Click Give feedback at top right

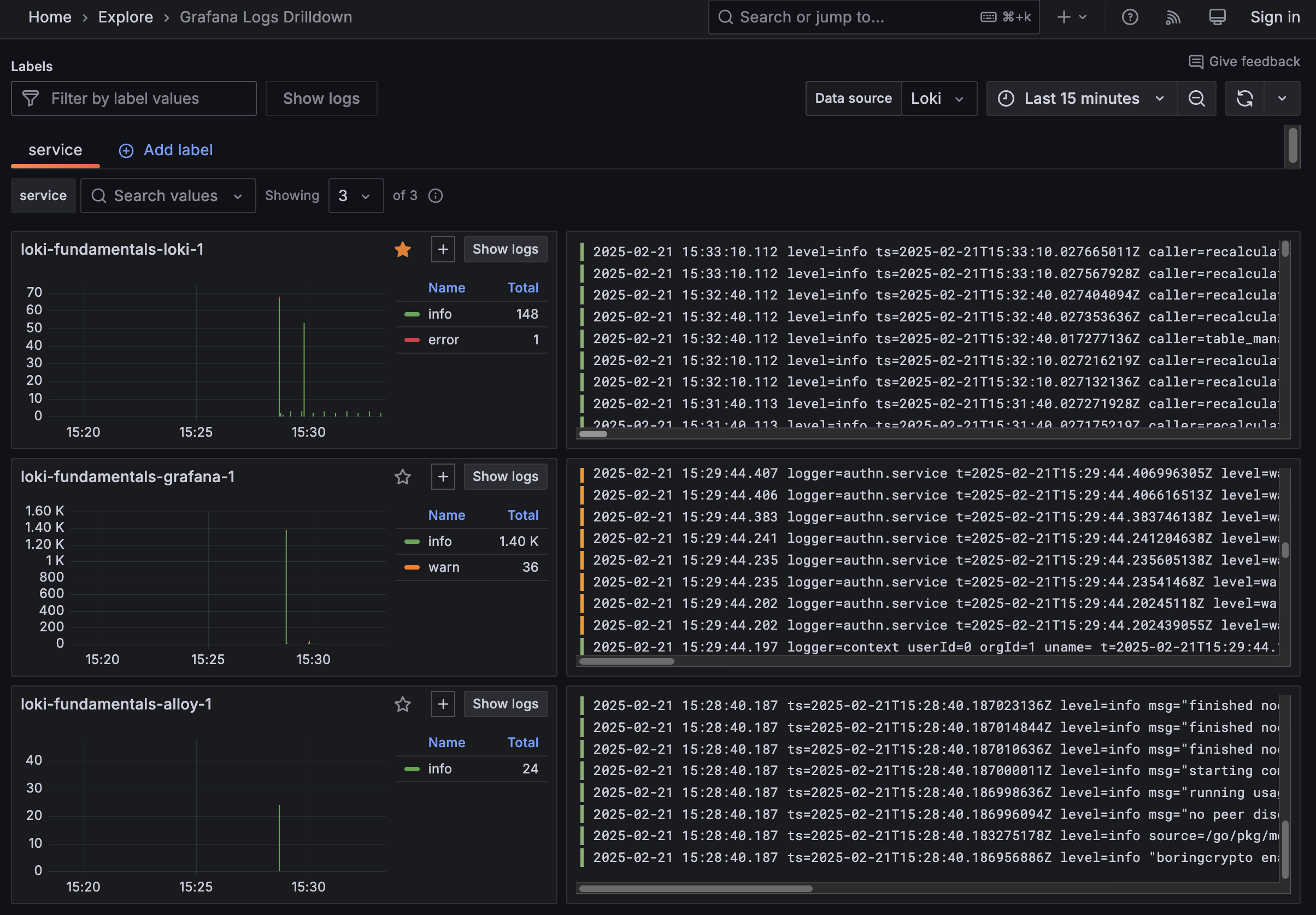(x=1244, y=61)
